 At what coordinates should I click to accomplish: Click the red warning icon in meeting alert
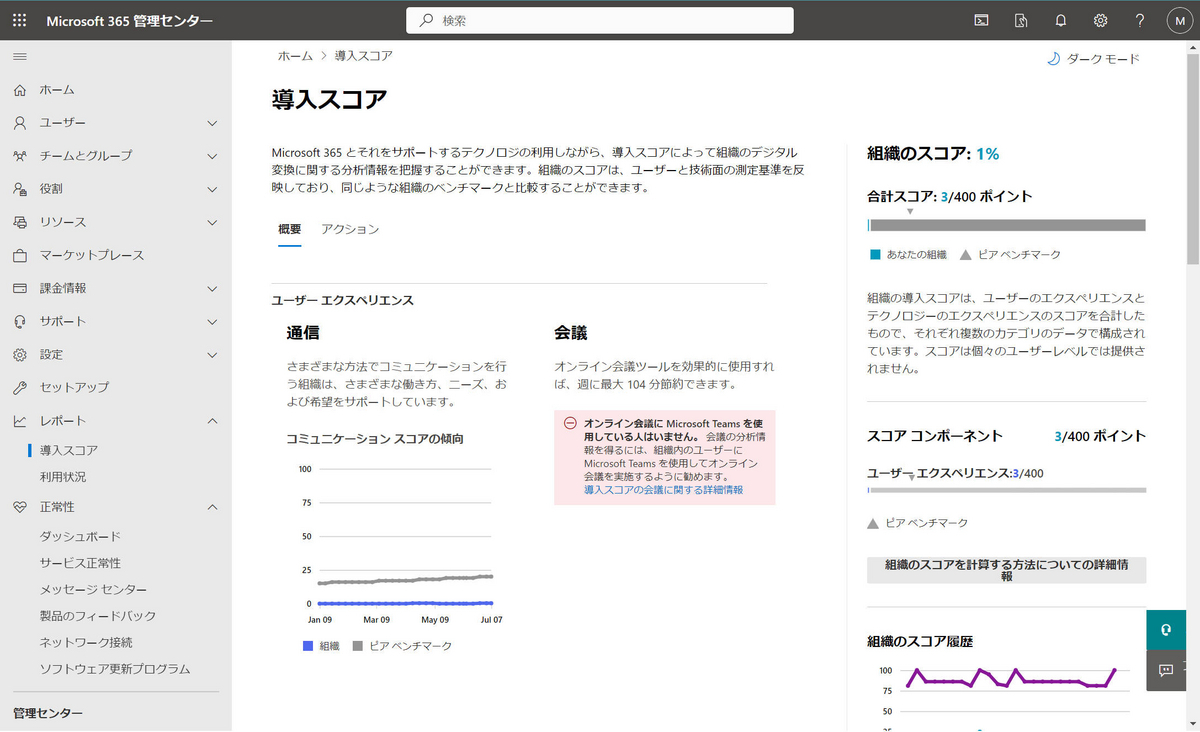[x=570, y=423]
